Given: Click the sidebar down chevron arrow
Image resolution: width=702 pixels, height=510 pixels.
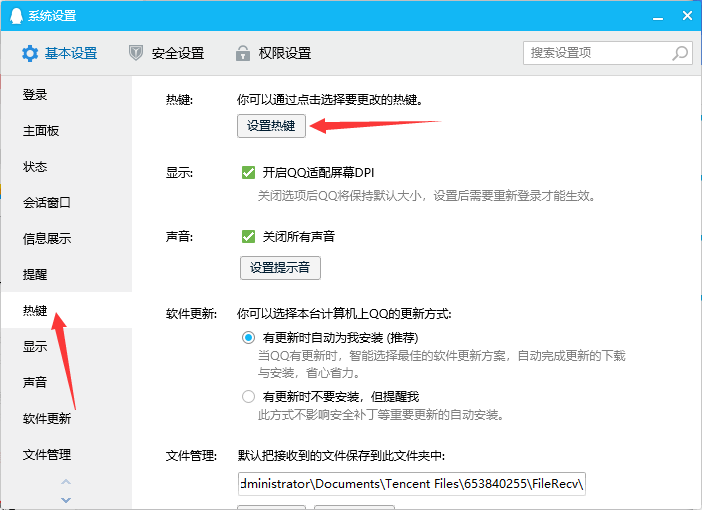Looking at the screenshot, I should click(66, 500).
